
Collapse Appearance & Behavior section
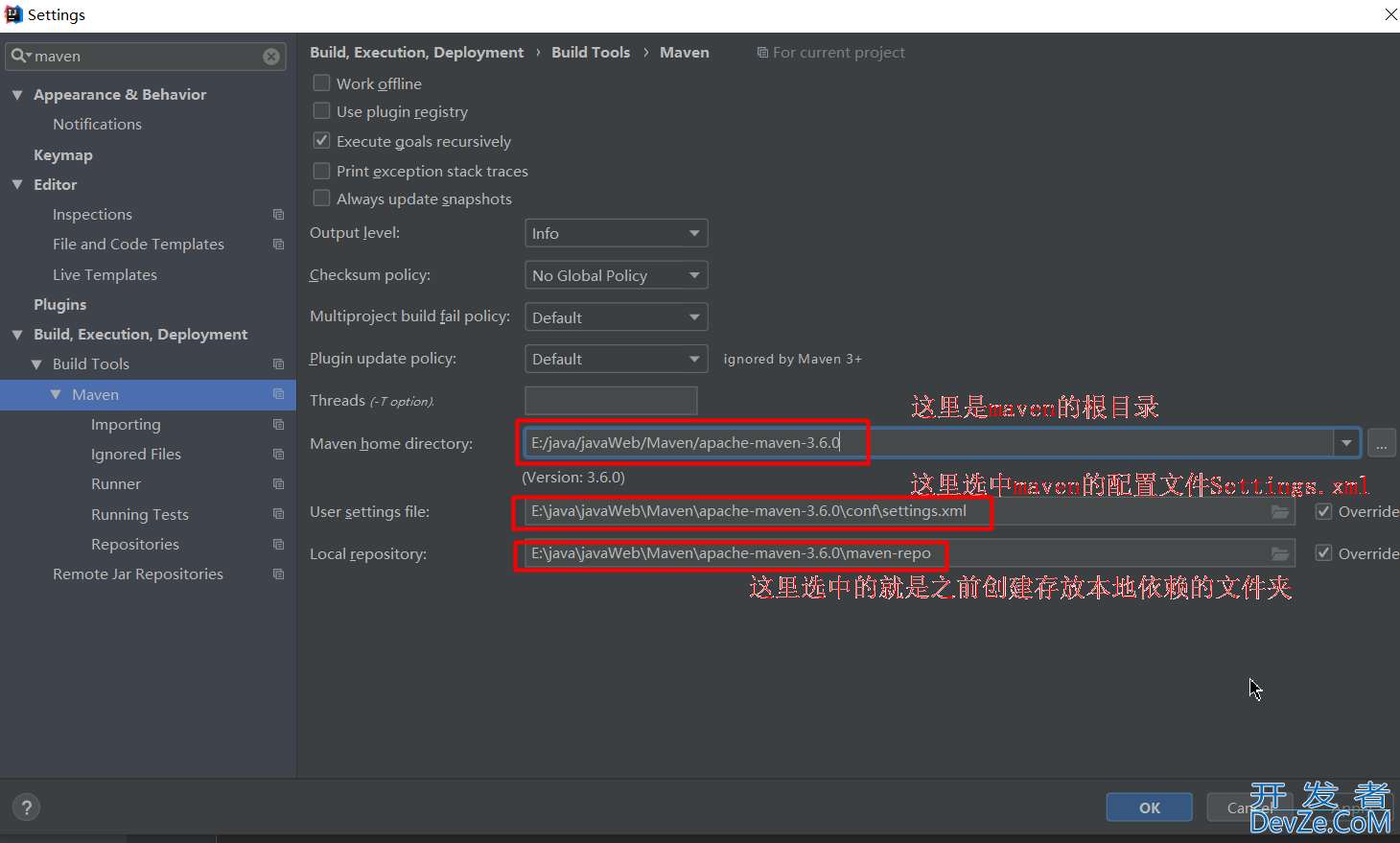(17, 94)
